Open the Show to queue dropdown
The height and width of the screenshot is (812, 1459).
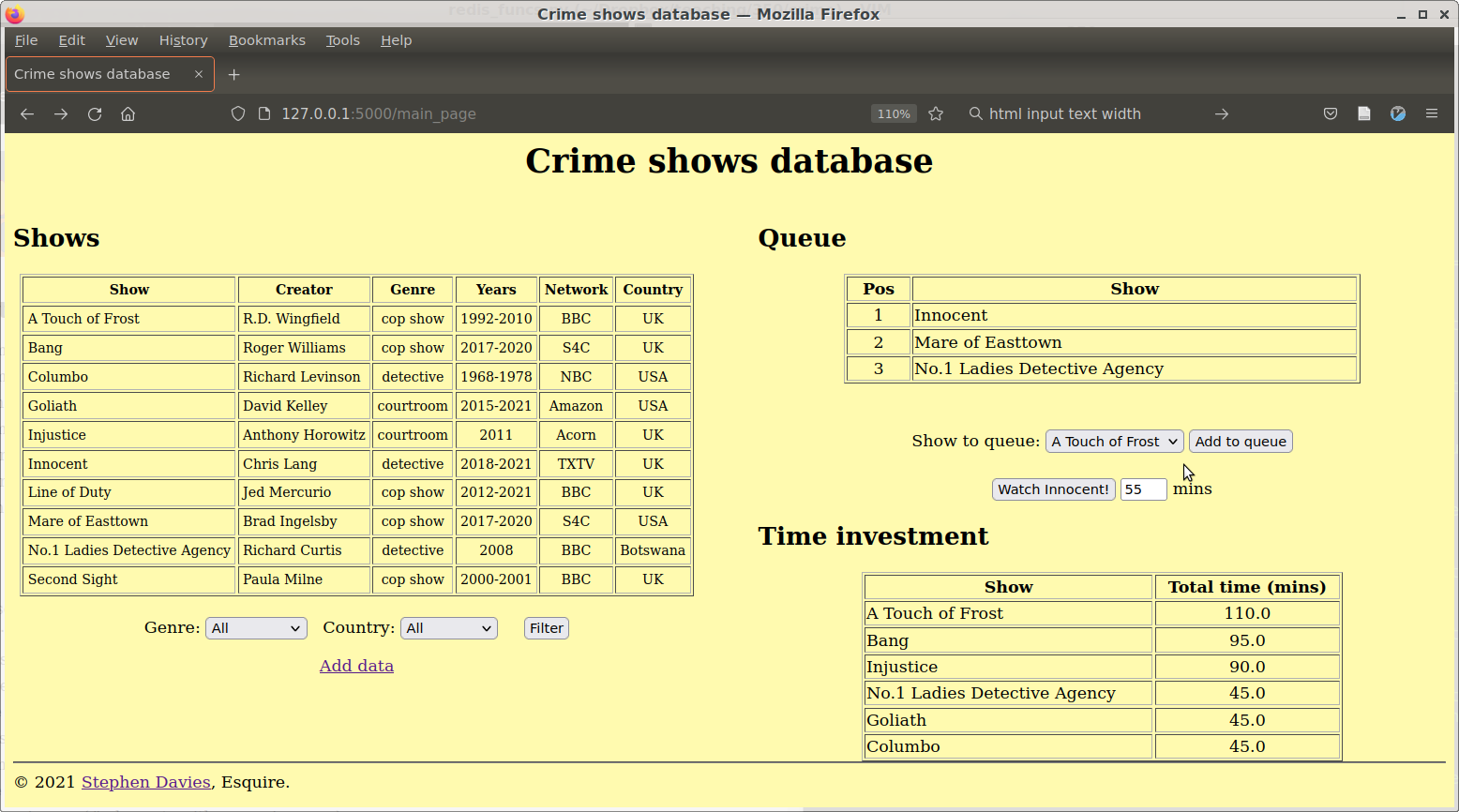pos(1114,442)
